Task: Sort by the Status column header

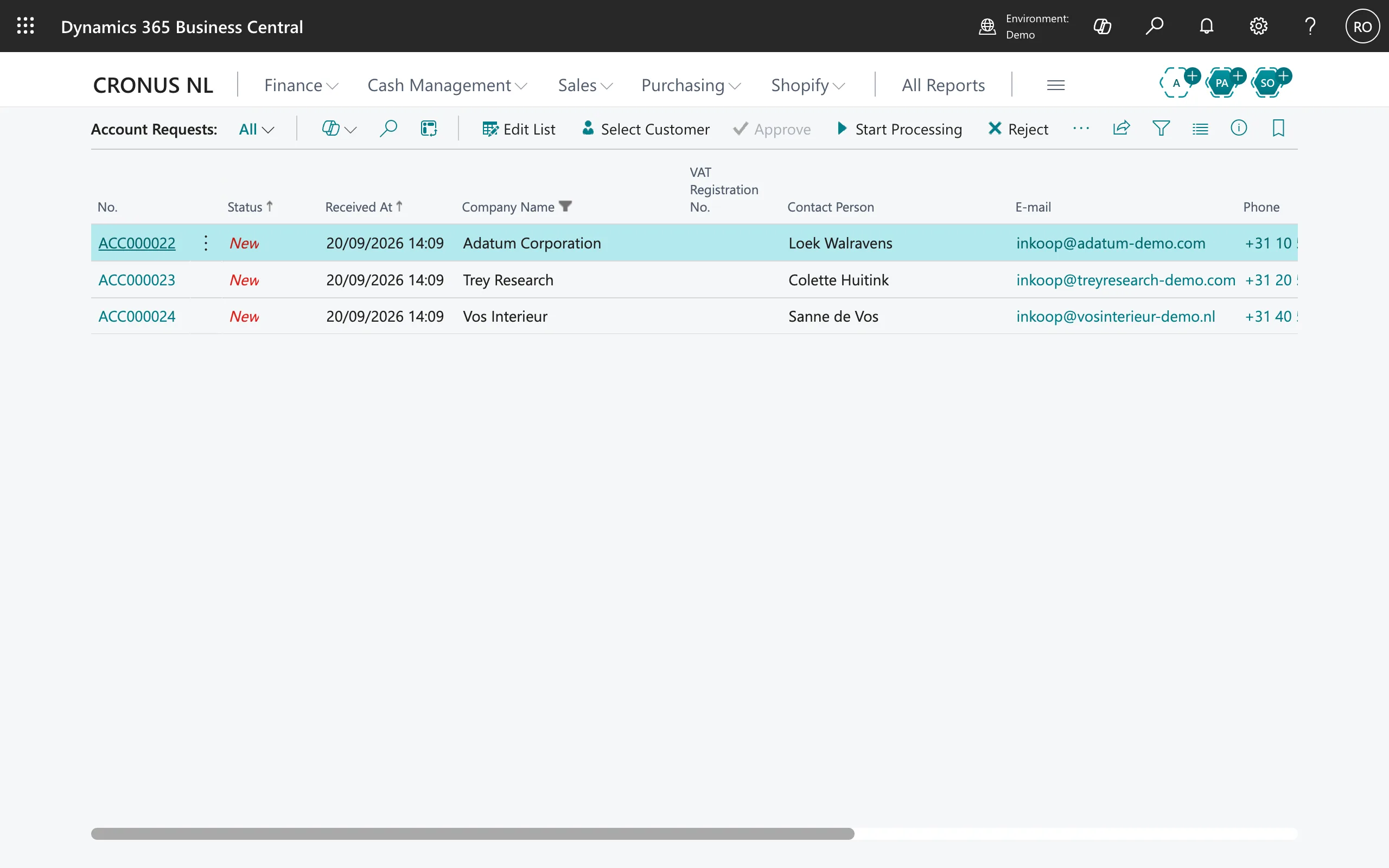Action: pyautogui.click(x=250, y=207)
